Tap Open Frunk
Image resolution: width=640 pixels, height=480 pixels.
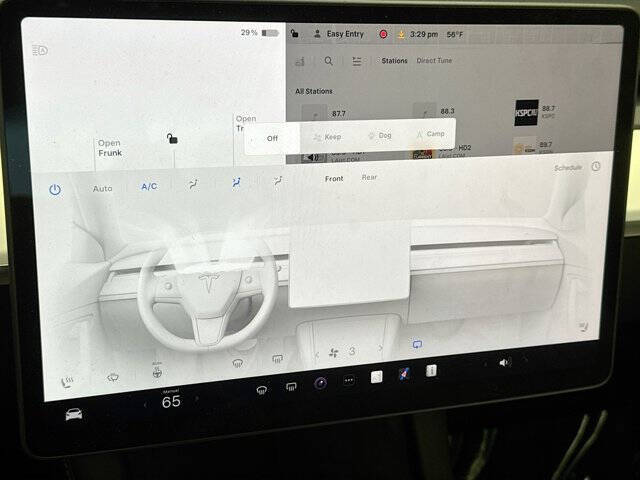click(110, 148)
